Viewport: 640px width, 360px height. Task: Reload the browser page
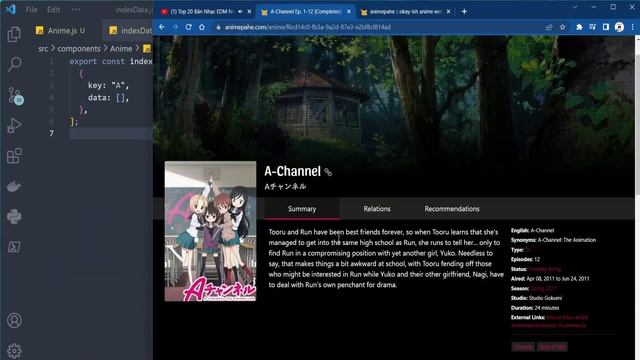pos(188,27)
